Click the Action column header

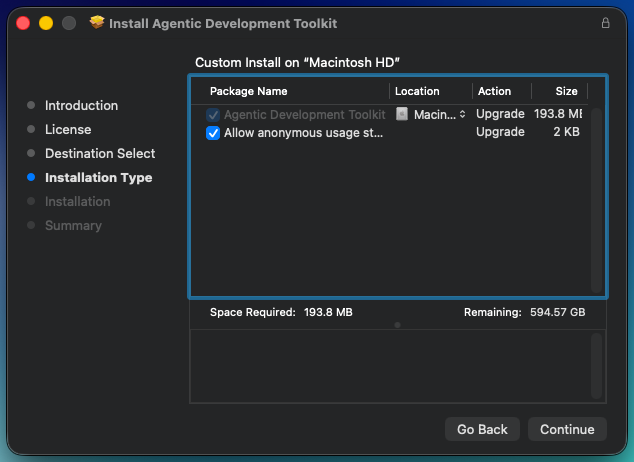[494, 91]
